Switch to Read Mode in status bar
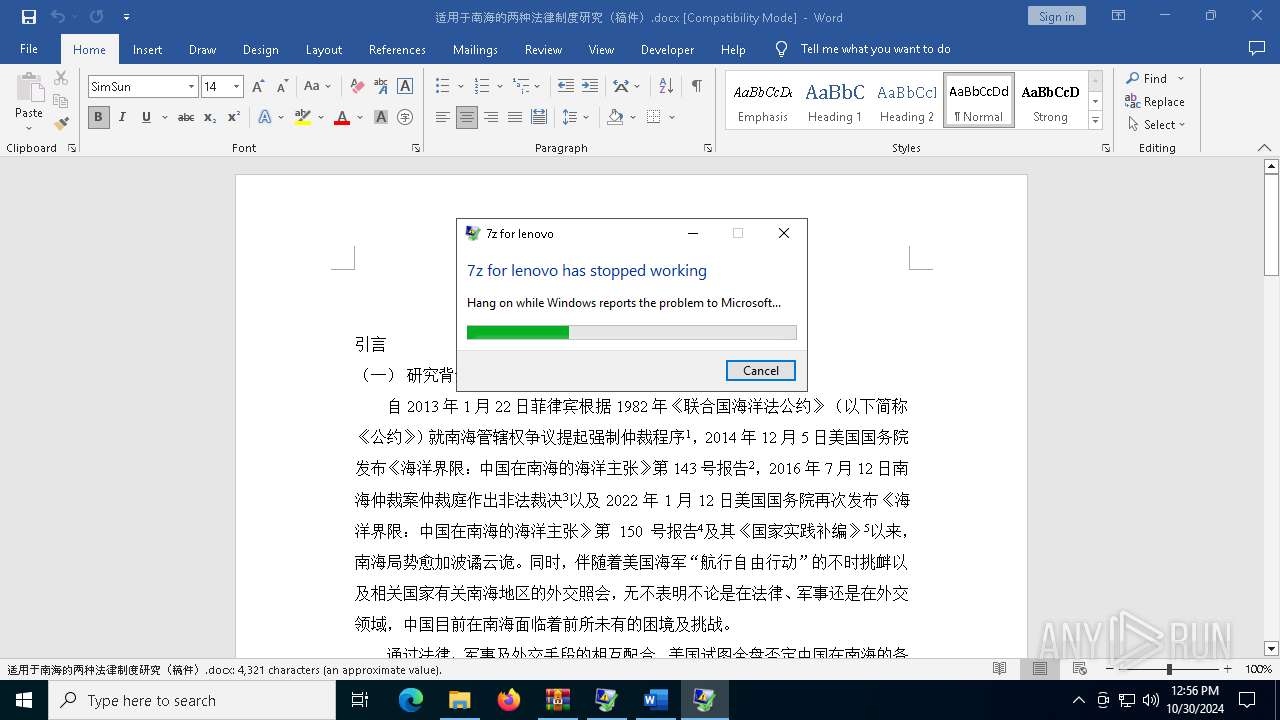The height and width of the screenshot is (720, 1280). [999, 669]
